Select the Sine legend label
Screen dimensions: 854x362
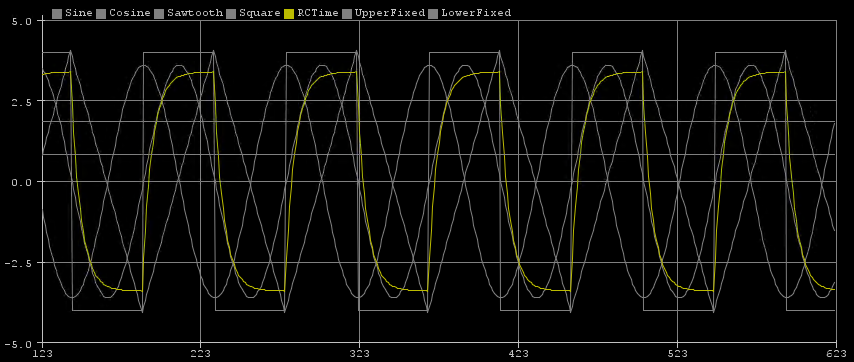(x=78, y=13)
